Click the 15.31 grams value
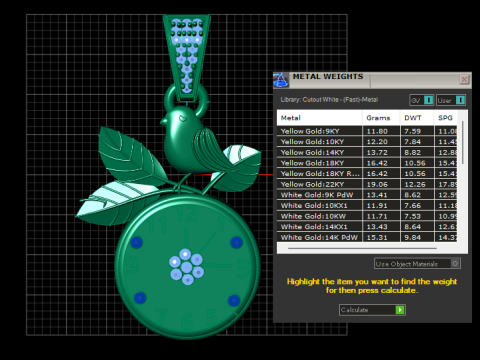This screenshot has width=480, height=360. pyautogui.click(x=377, y=237)
